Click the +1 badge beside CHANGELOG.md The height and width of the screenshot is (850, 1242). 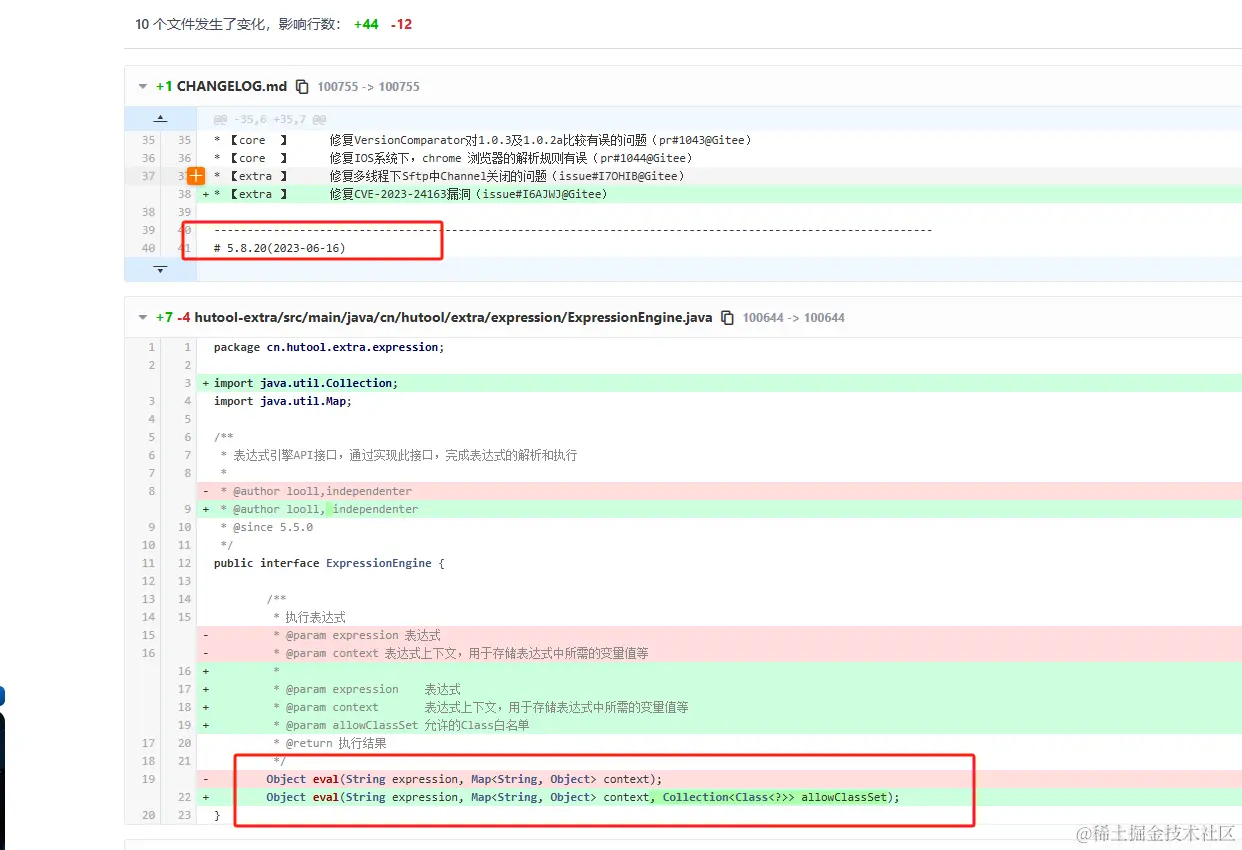(x=164, y=87)
